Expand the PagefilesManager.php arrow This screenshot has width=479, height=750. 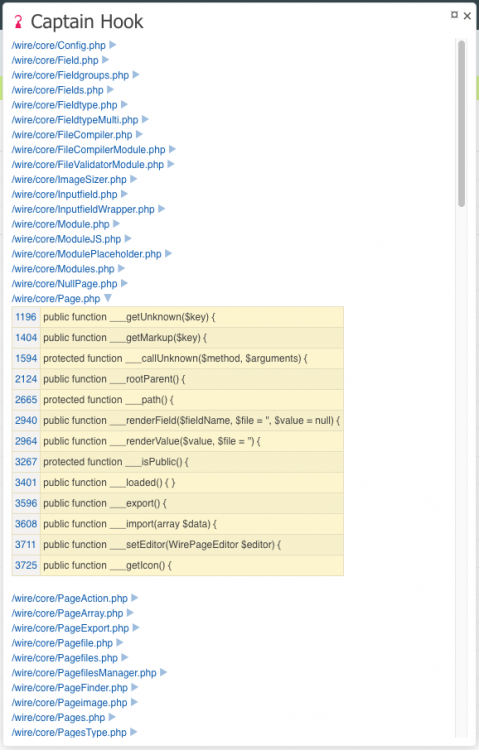click(x=163, y=672)
